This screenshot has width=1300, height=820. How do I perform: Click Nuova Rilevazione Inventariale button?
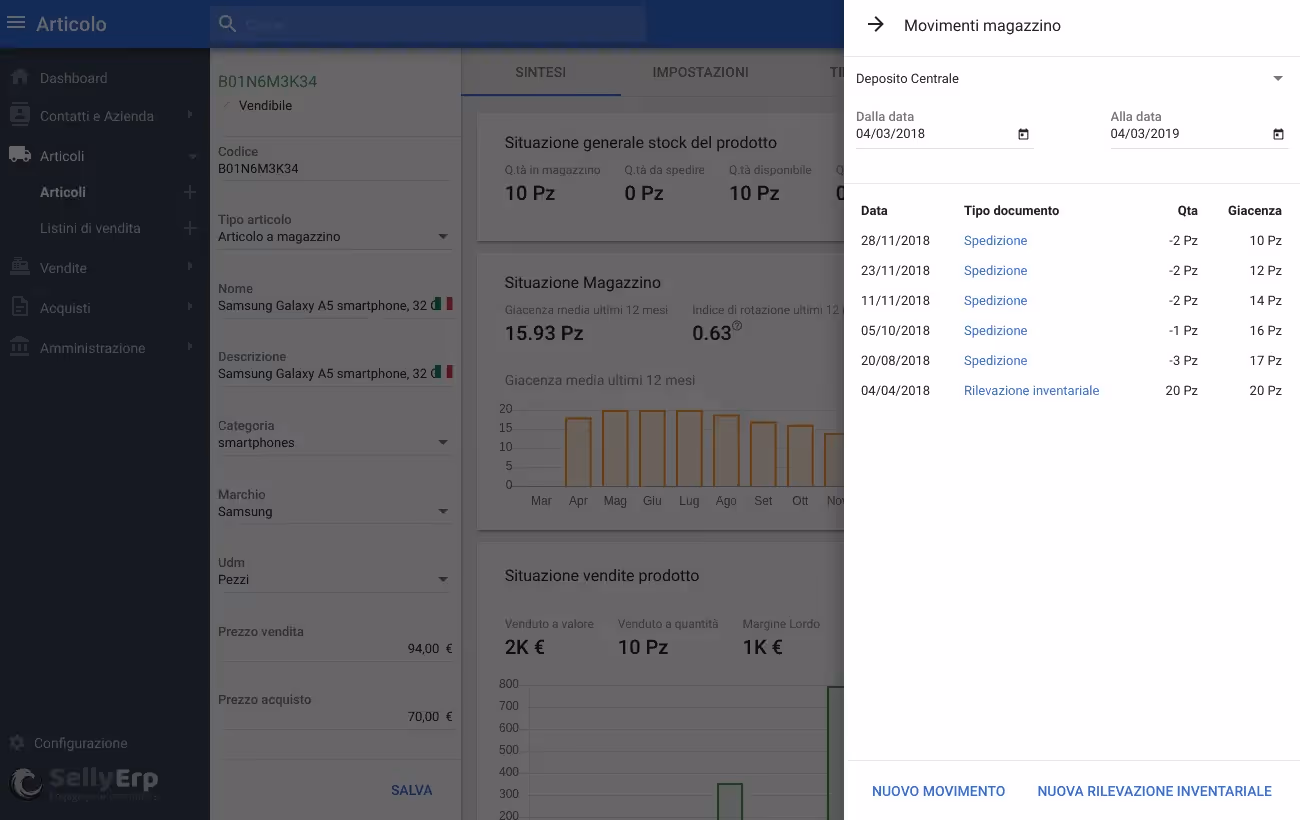(x=1154, y=791)
